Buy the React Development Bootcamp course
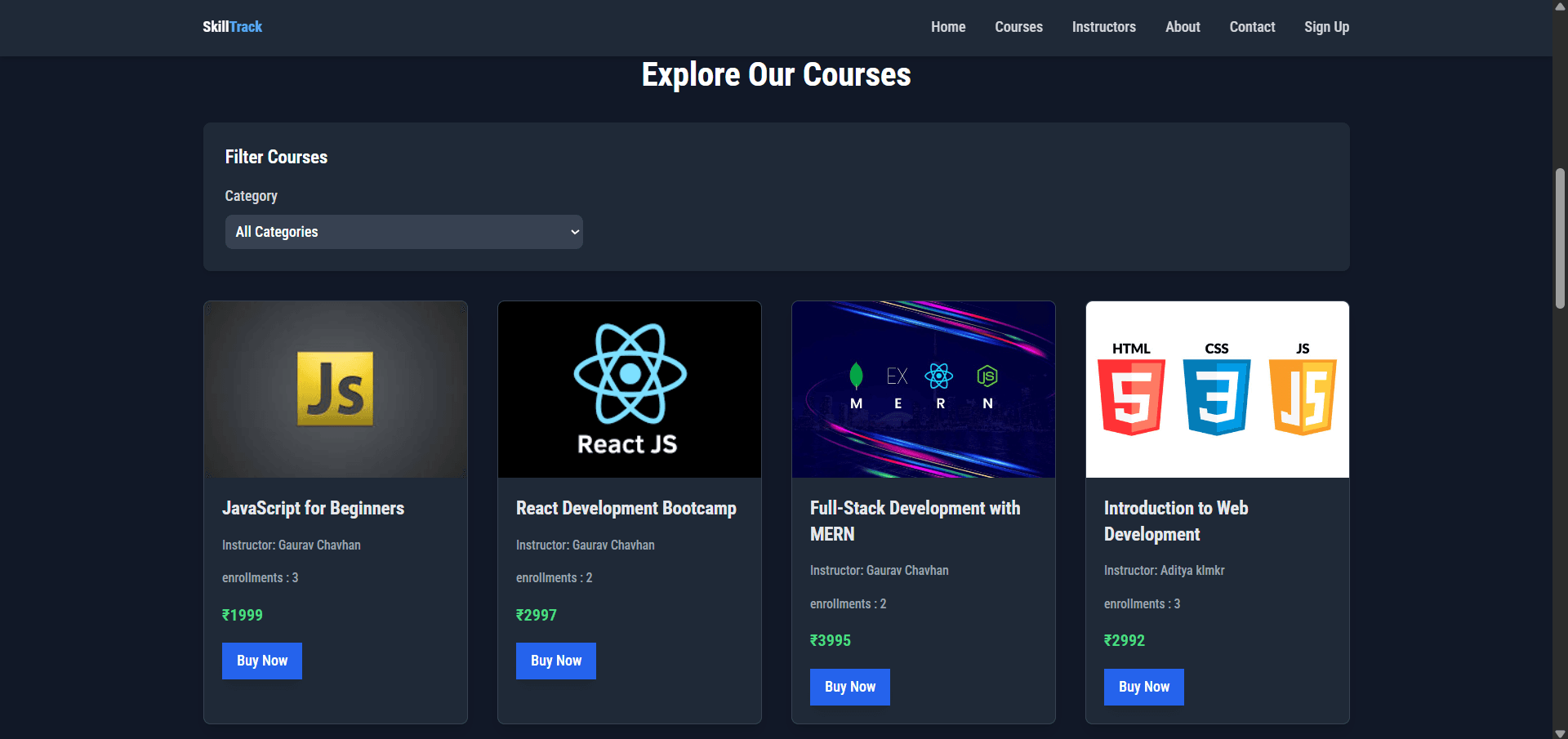Viewport: 1568px width, 739px height. [x=556, y=661]
